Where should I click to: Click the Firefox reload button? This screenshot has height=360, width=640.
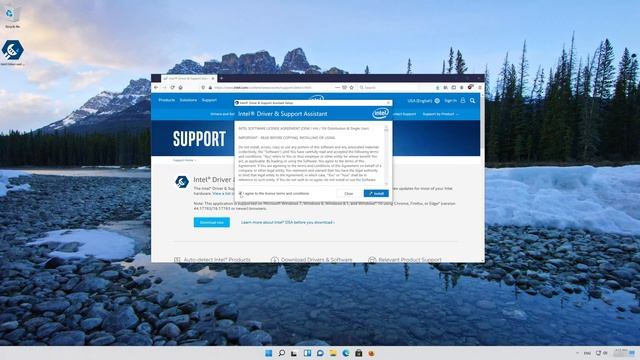pyautogui.click(x=173, y=87)
